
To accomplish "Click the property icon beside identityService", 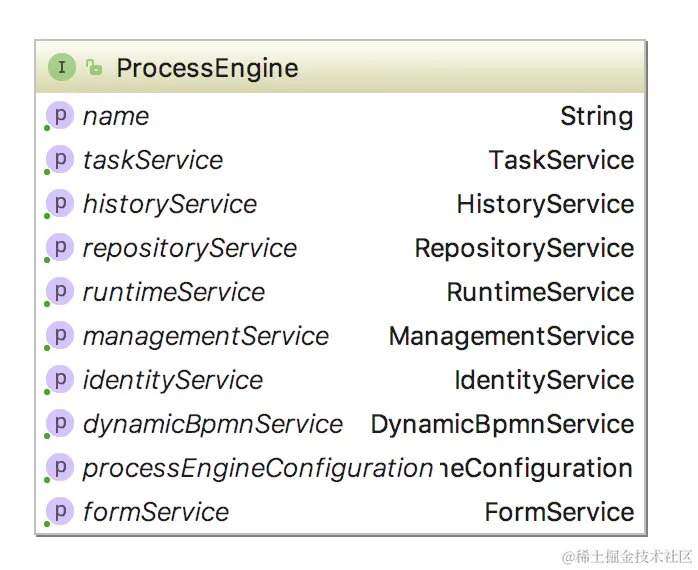I will point(60,380).
